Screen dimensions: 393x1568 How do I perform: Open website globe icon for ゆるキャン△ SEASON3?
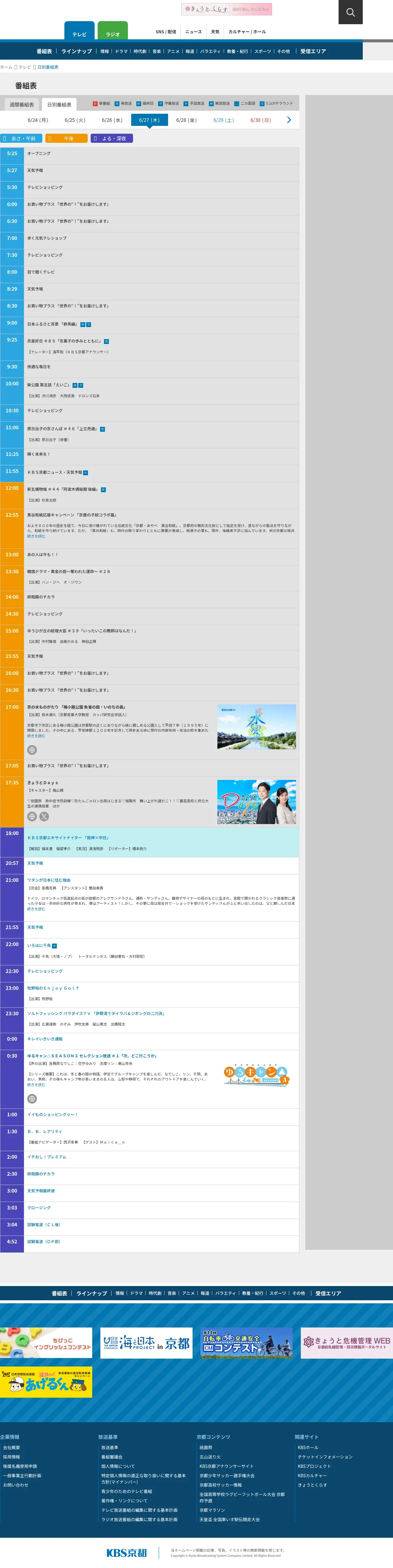[x=32, y=1099]
